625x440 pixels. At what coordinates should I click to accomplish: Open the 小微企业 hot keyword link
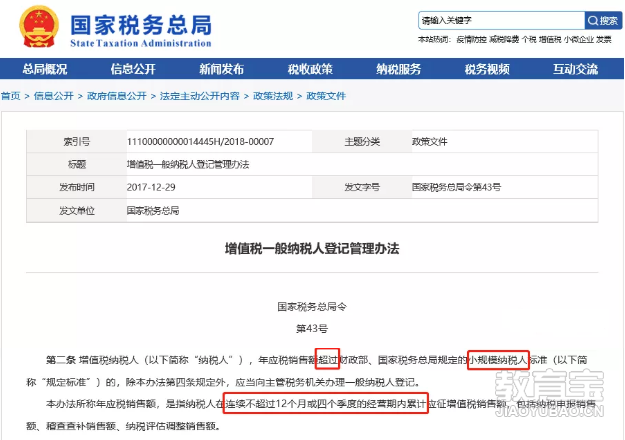[579, 39]
